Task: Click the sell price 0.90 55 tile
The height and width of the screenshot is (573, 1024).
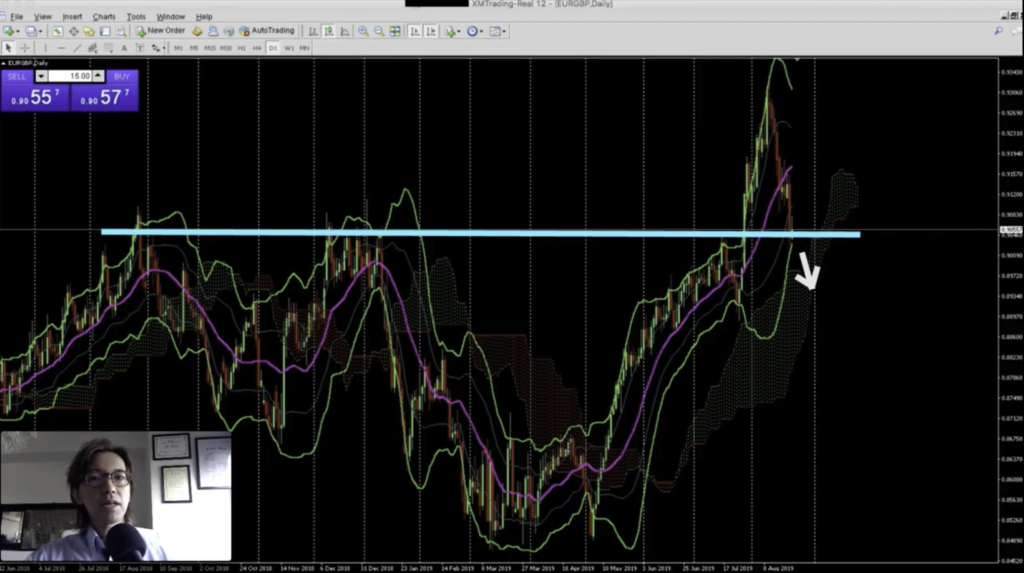Action: click(35, 97)
